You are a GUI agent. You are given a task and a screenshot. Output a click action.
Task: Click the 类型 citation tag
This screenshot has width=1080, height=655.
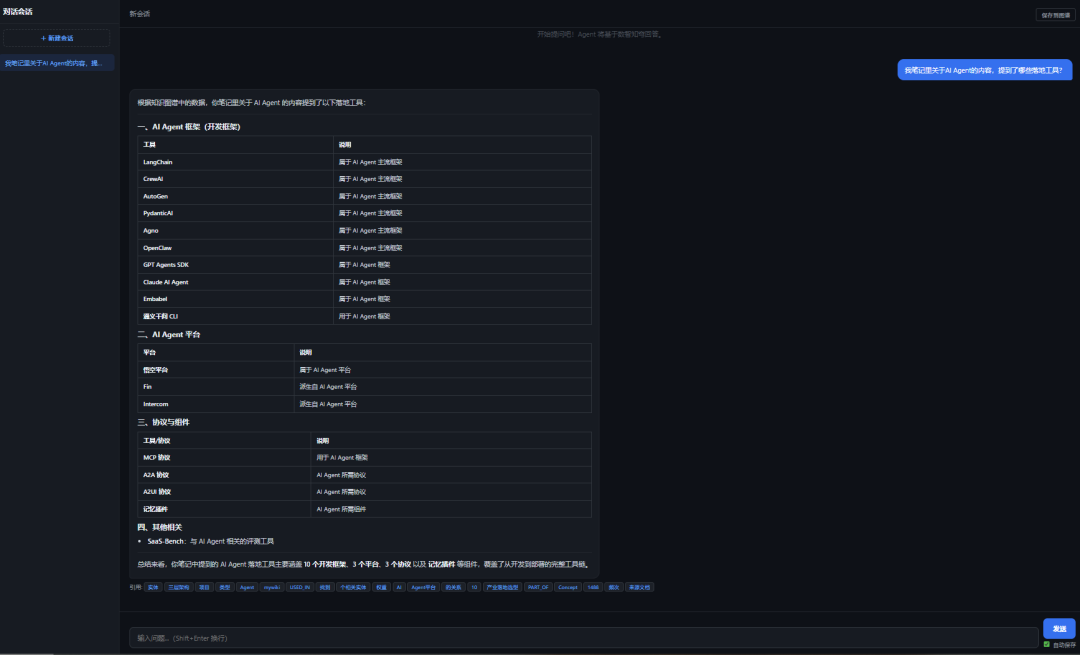tap(225, 588)
